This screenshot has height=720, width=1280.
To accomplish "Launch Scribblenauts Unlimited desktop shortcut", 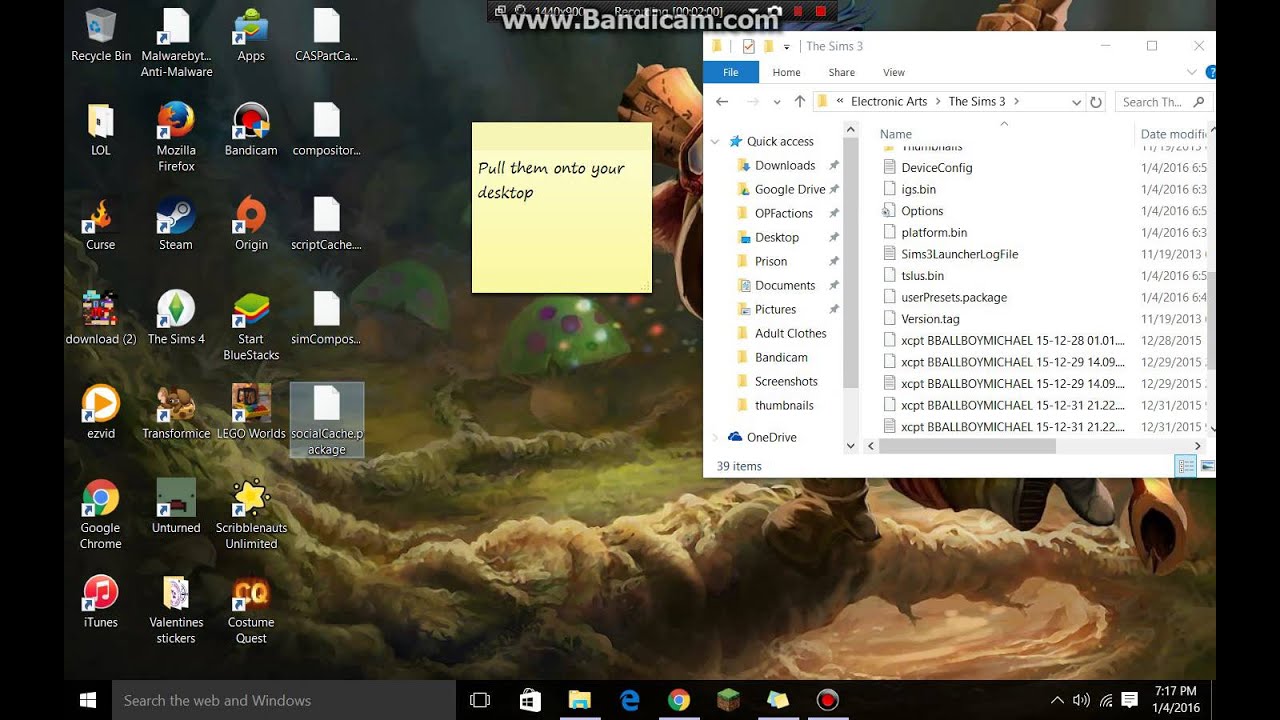I will 251,514.
